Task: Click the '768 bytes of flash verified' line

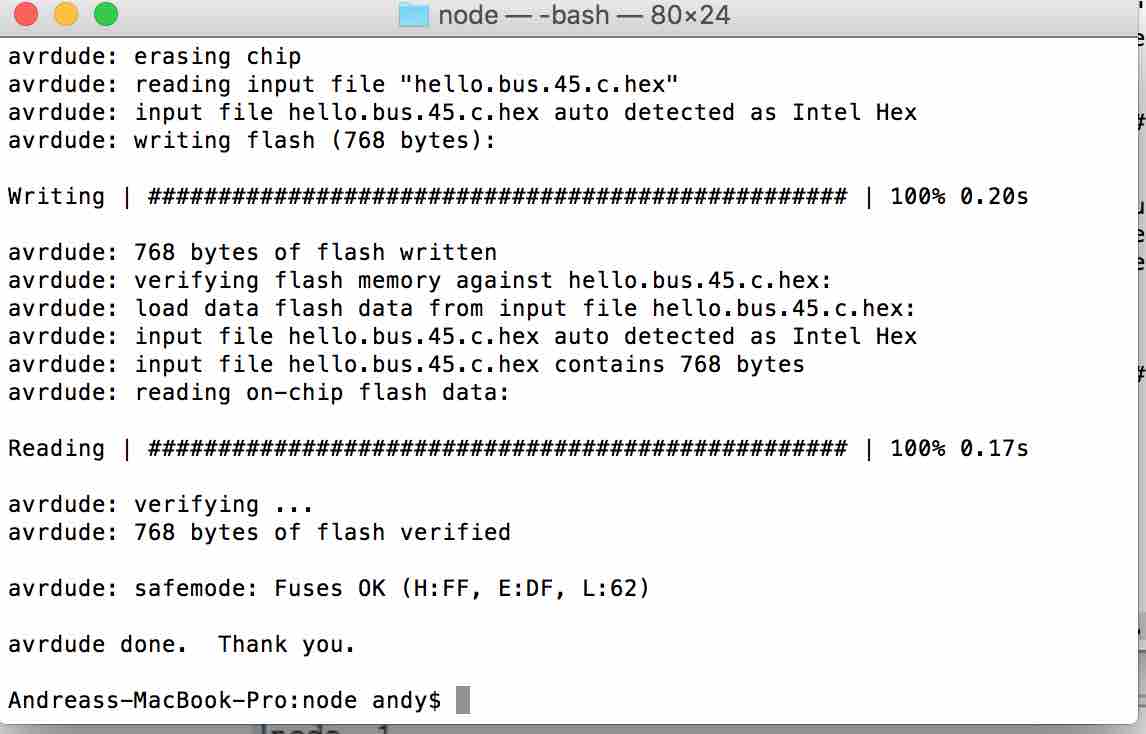Action: (x=259, y=532)
